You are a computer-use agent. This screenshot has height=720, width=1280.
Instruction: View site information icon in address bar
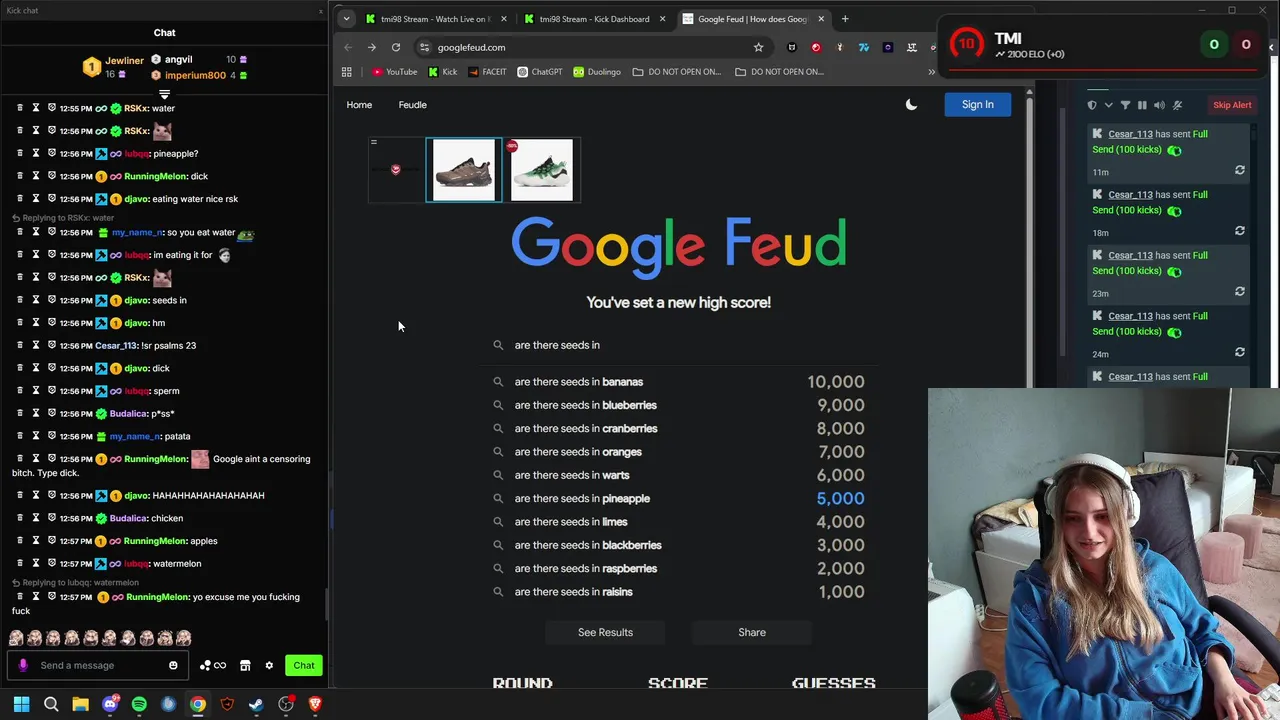coord(424,47)
